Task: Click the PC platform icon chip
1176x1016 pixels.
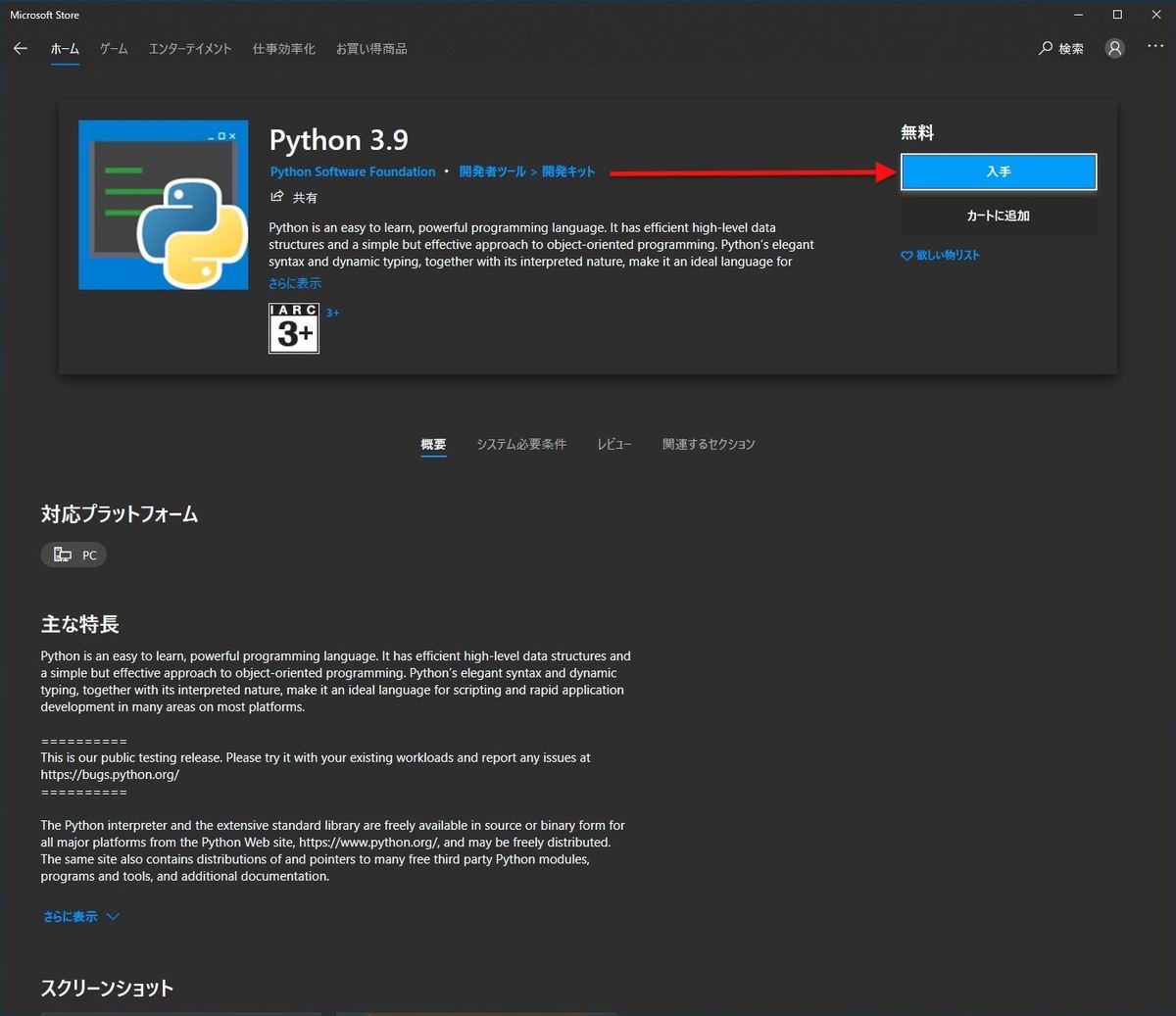Action: (x=73, y=555)
